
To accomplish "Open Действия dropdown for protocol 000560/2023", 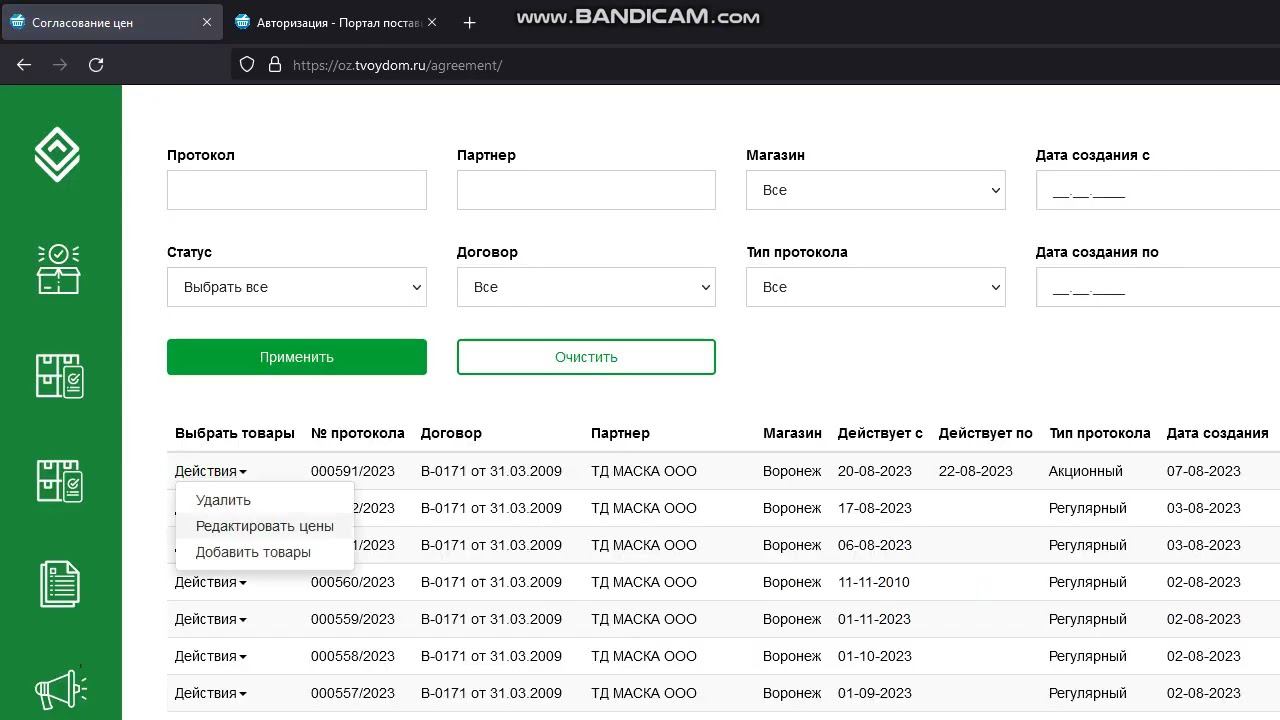I will (211, 582).
